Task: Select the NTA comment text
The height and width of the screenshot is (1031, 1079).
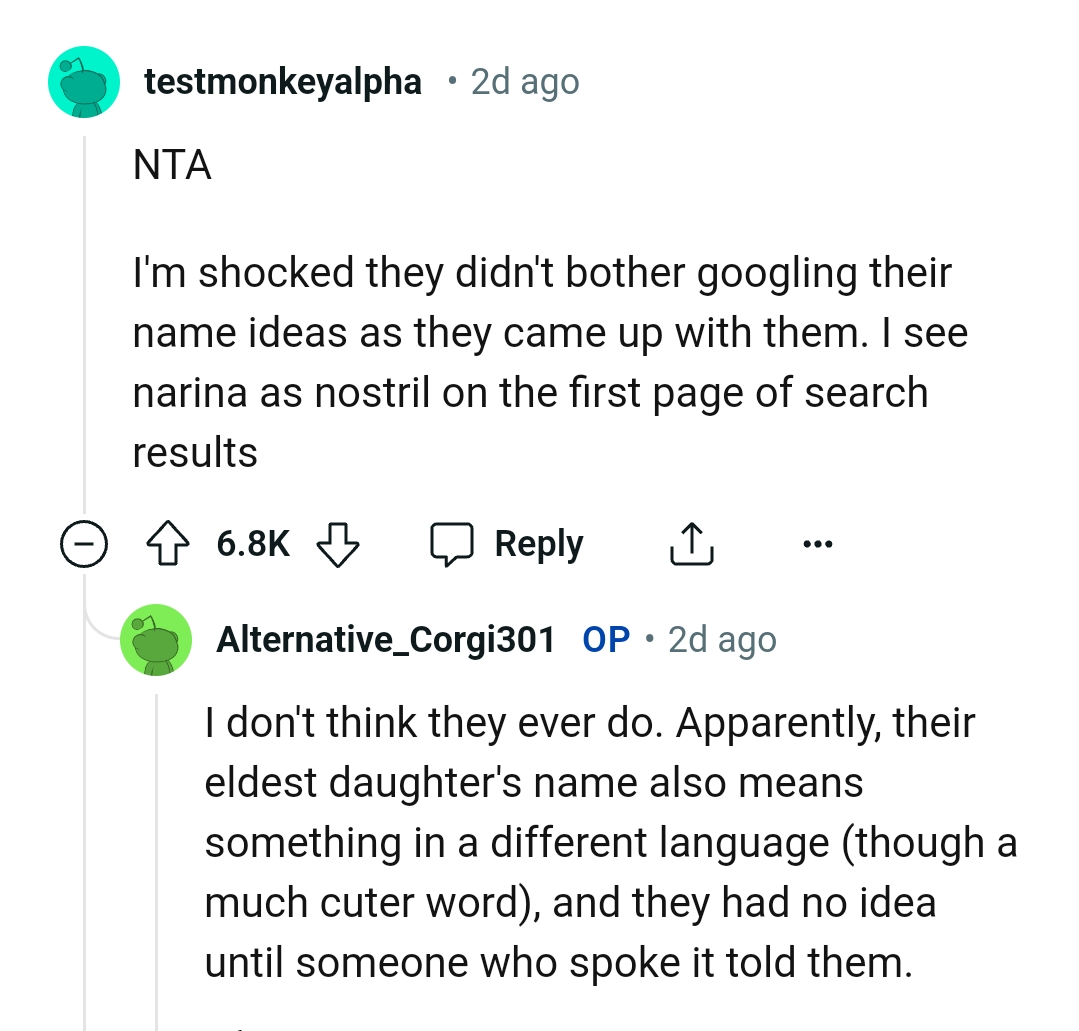Action: click(171, 164)
